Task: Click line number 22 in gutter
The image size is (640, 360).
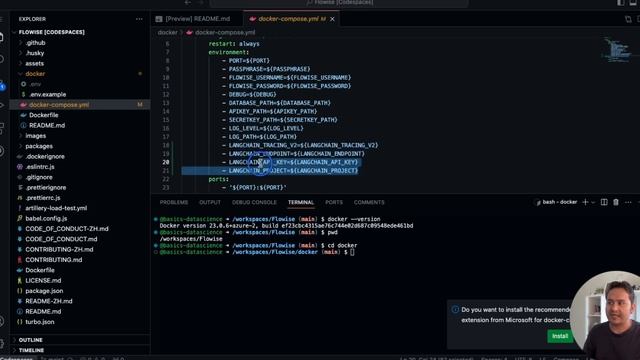Action: pyautogui.click(x=165, y=179)
